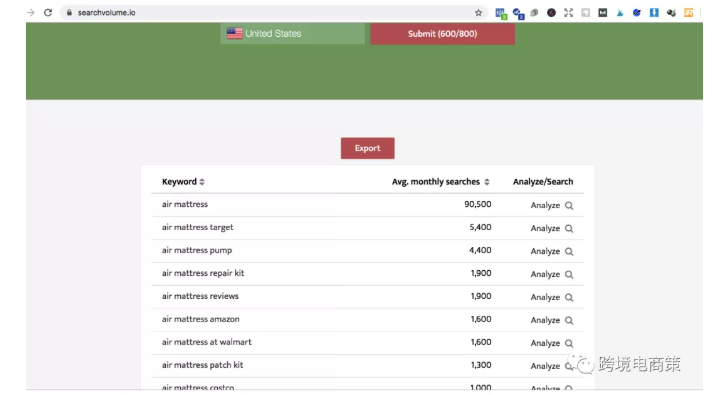Image resolution: width=721 pixels, height=395 pixels.
Task: Analyze the air mattress repair kit keyword
Action: pos(545,275)
